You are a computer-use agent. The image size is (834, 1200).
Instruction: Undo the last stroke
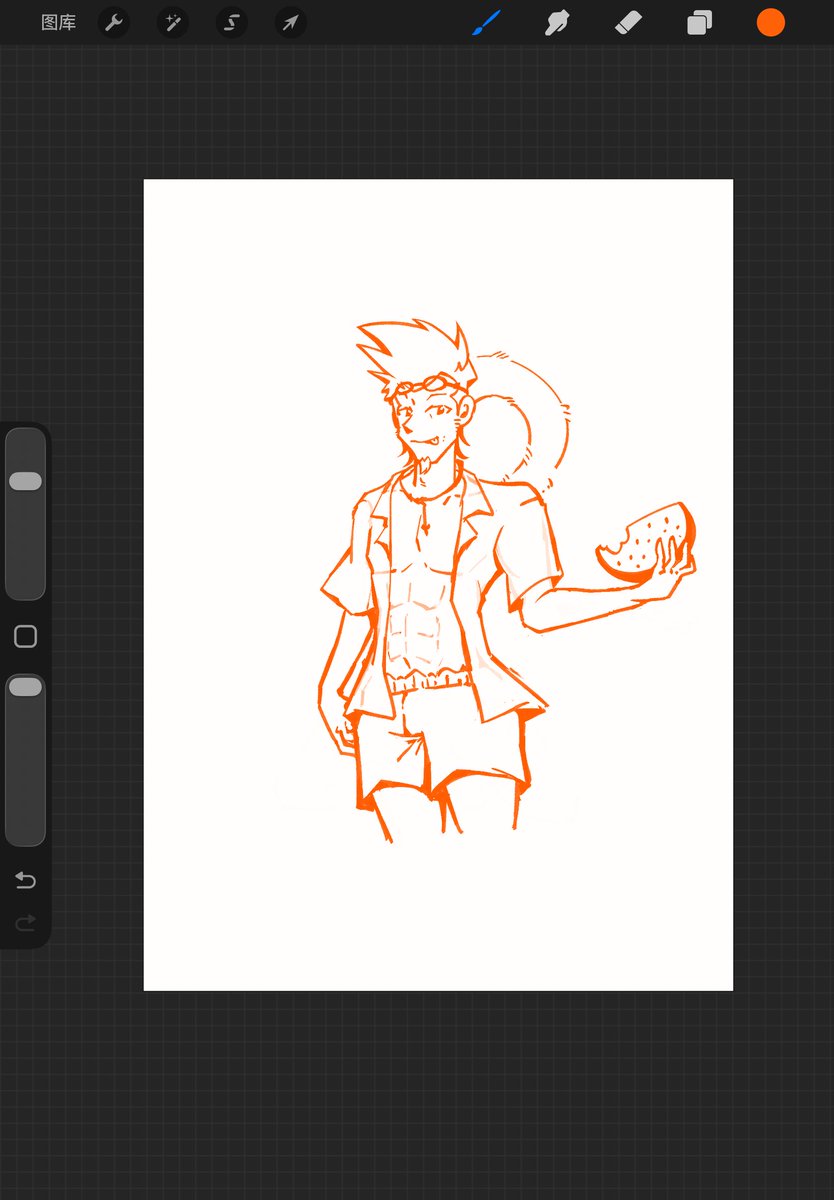click(x=25, y=880)
